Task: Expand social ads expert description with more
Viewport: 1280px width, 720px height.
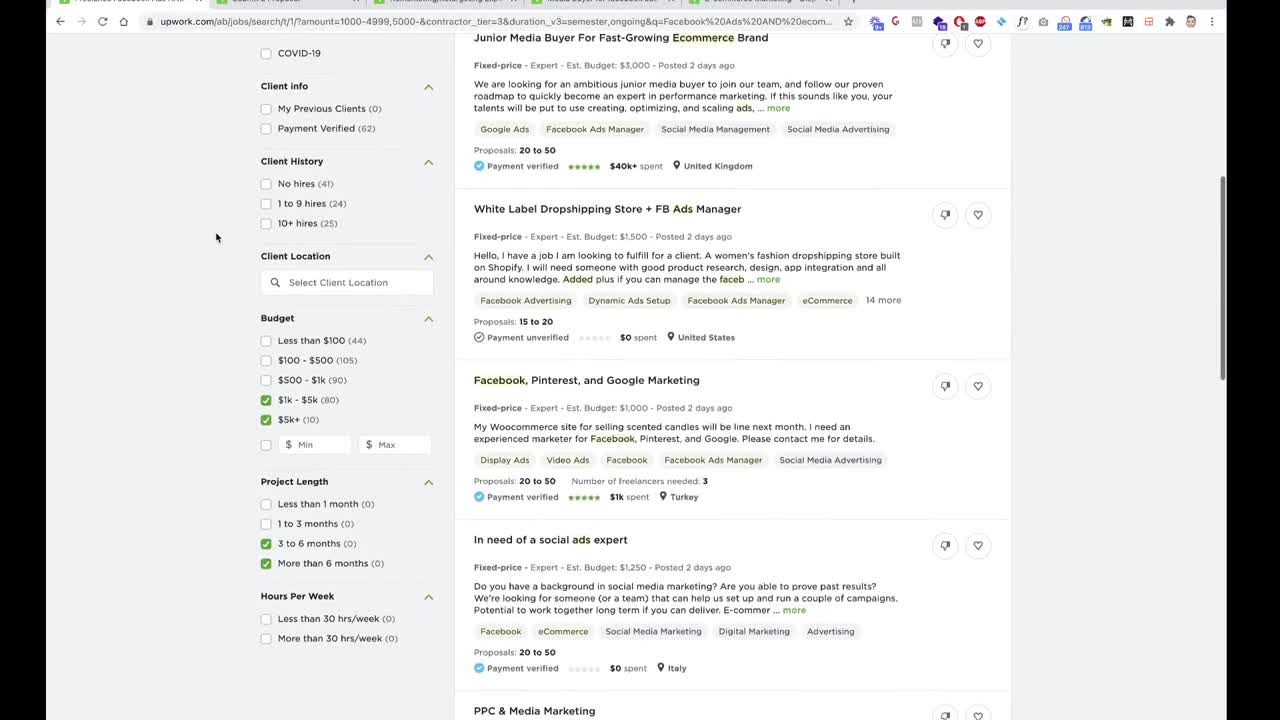Action: (x=794, y=610)
